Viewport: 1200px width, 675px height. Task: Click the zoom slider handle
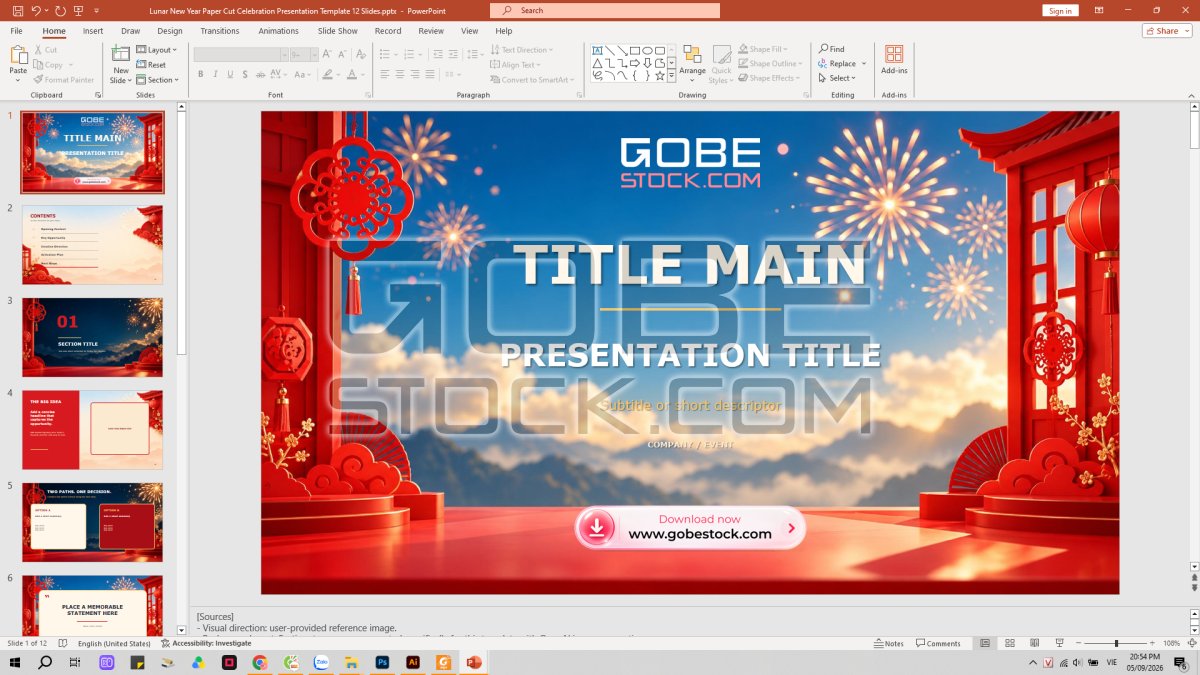coord(1117,643)
